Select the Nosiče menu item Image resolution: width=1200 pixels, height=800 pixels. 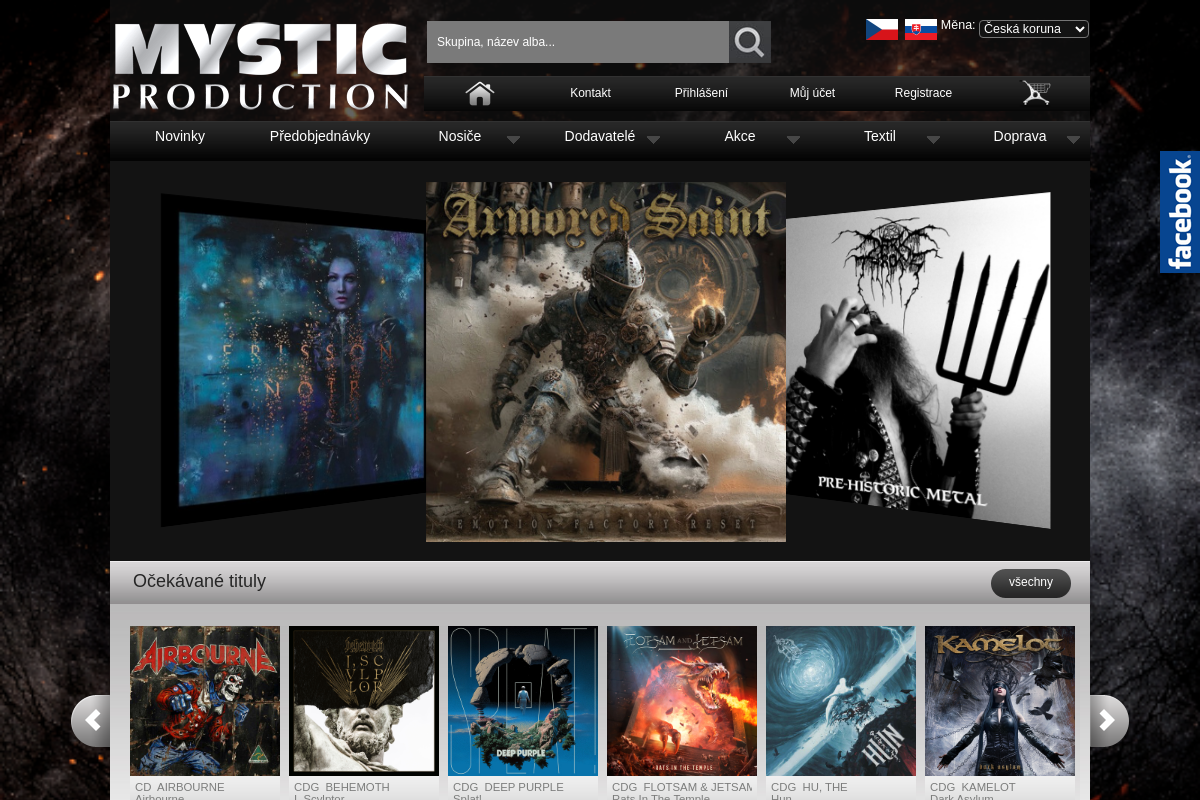coord(460,136)
